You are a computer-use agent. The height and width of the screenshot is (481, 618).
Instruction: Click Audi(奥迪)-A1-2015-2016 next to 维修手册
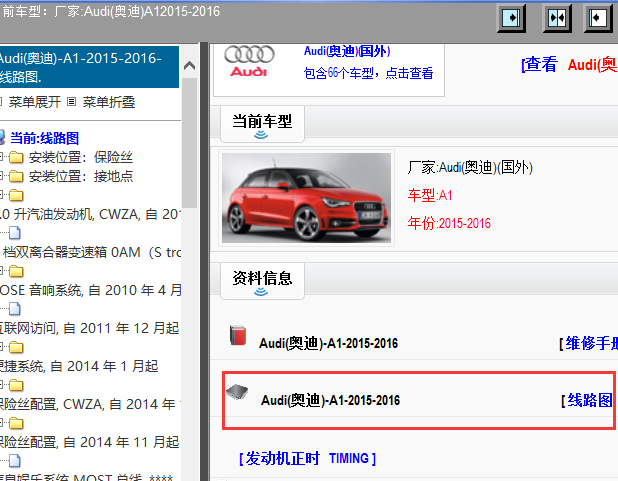coord(328,343)
